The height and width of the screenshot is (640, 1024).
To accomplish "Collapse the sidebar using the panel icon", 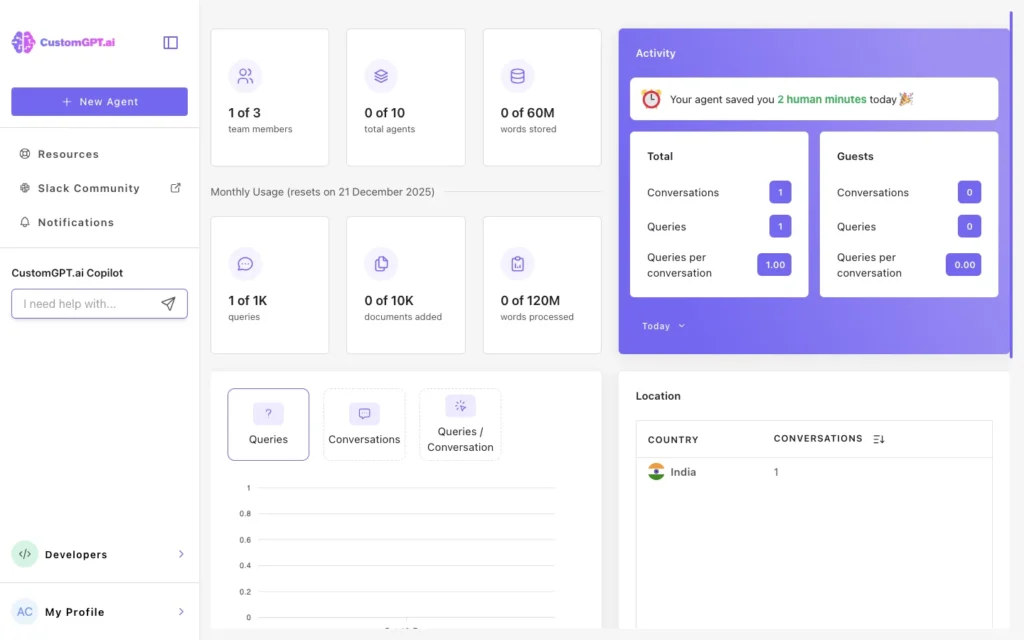I will click(x=170, y=42).
